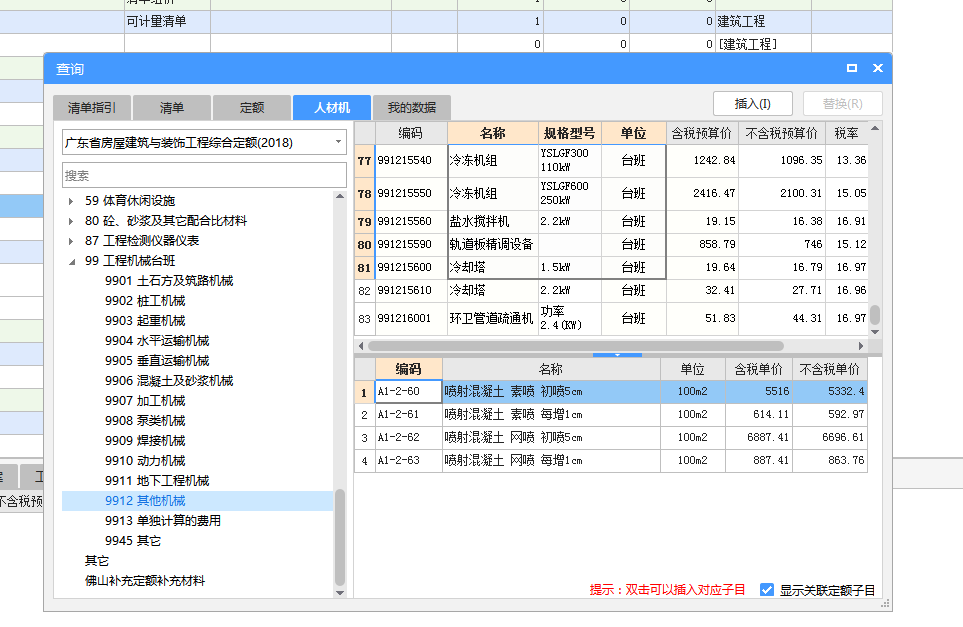Select 9910 动力机械 in tree
Viewport: 963px width, 627px height.
coord(145,461)
